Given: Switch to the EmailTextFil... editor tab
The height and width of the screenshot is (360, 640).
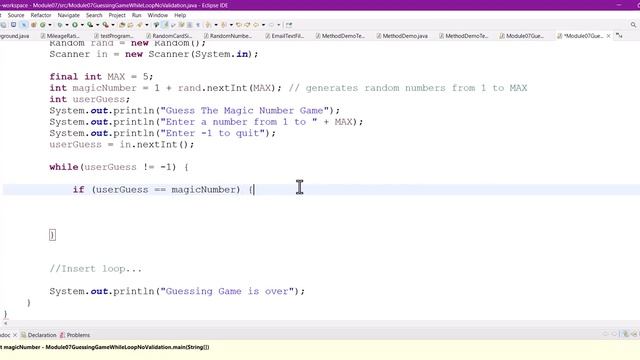Looking at the screenshot, I should tap(284, 36).
